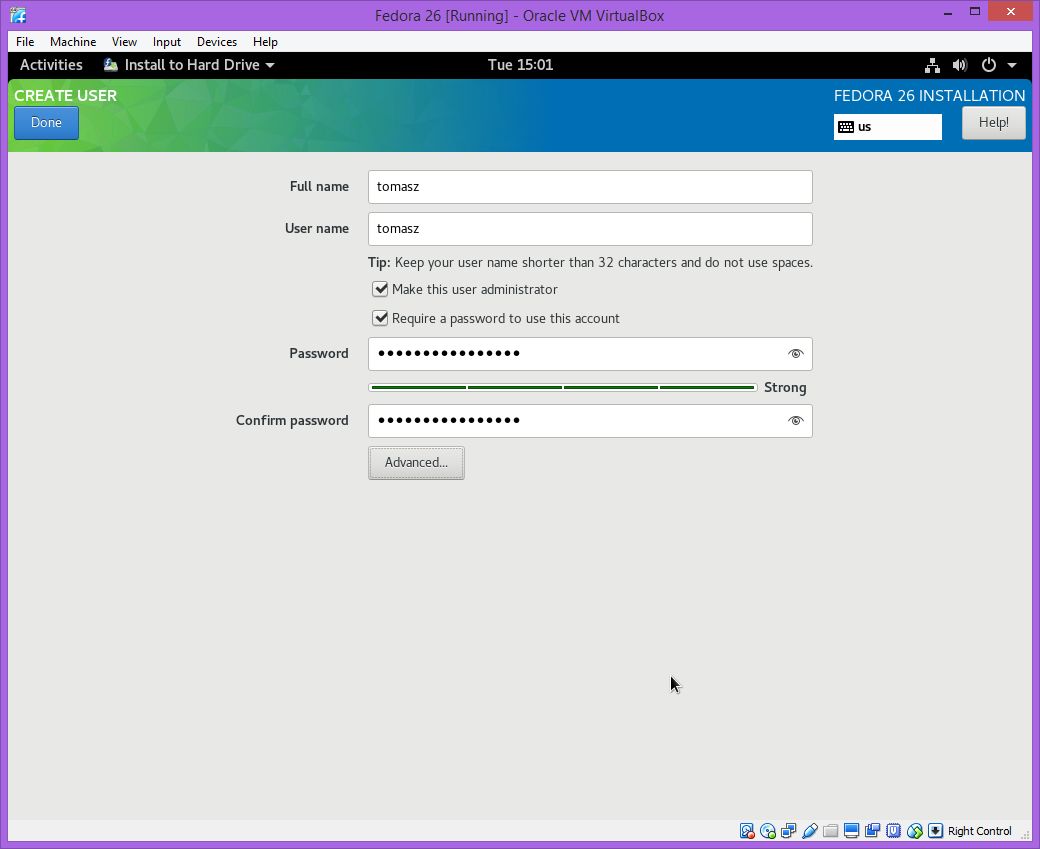
Task: Click the video capture indicator icon
Action: coord(872,830)
